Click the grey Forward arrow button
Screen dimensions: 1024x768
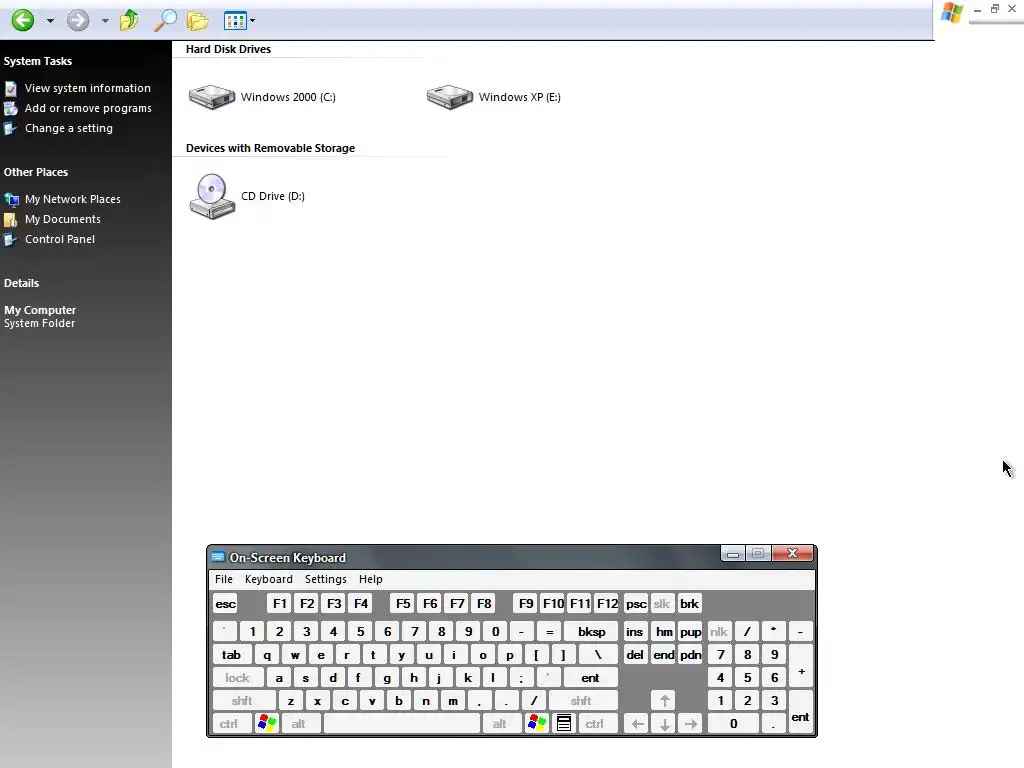(x=78, y=20)
